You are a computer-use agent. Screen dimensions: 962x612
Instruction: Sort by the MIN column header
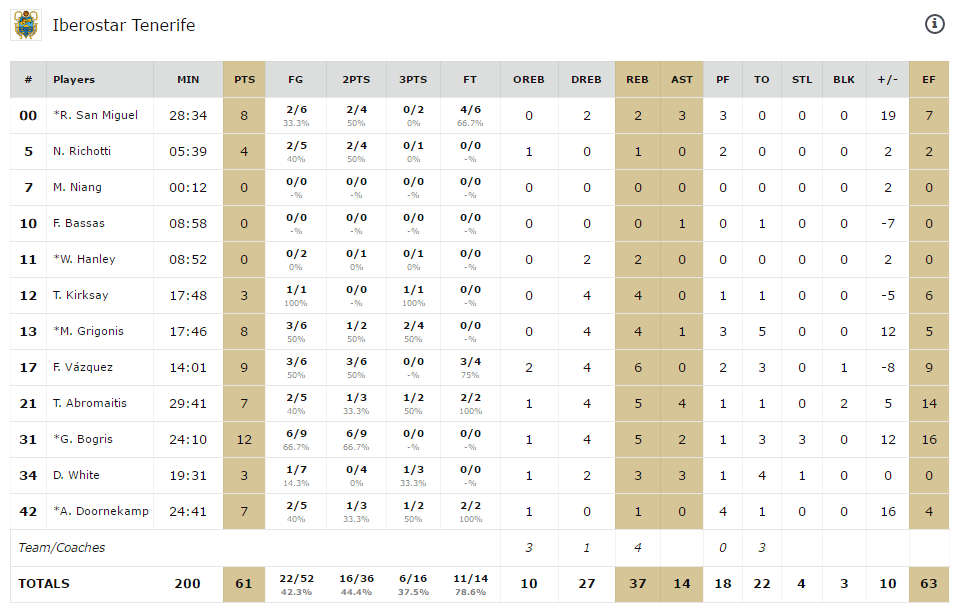click(188, 79)
